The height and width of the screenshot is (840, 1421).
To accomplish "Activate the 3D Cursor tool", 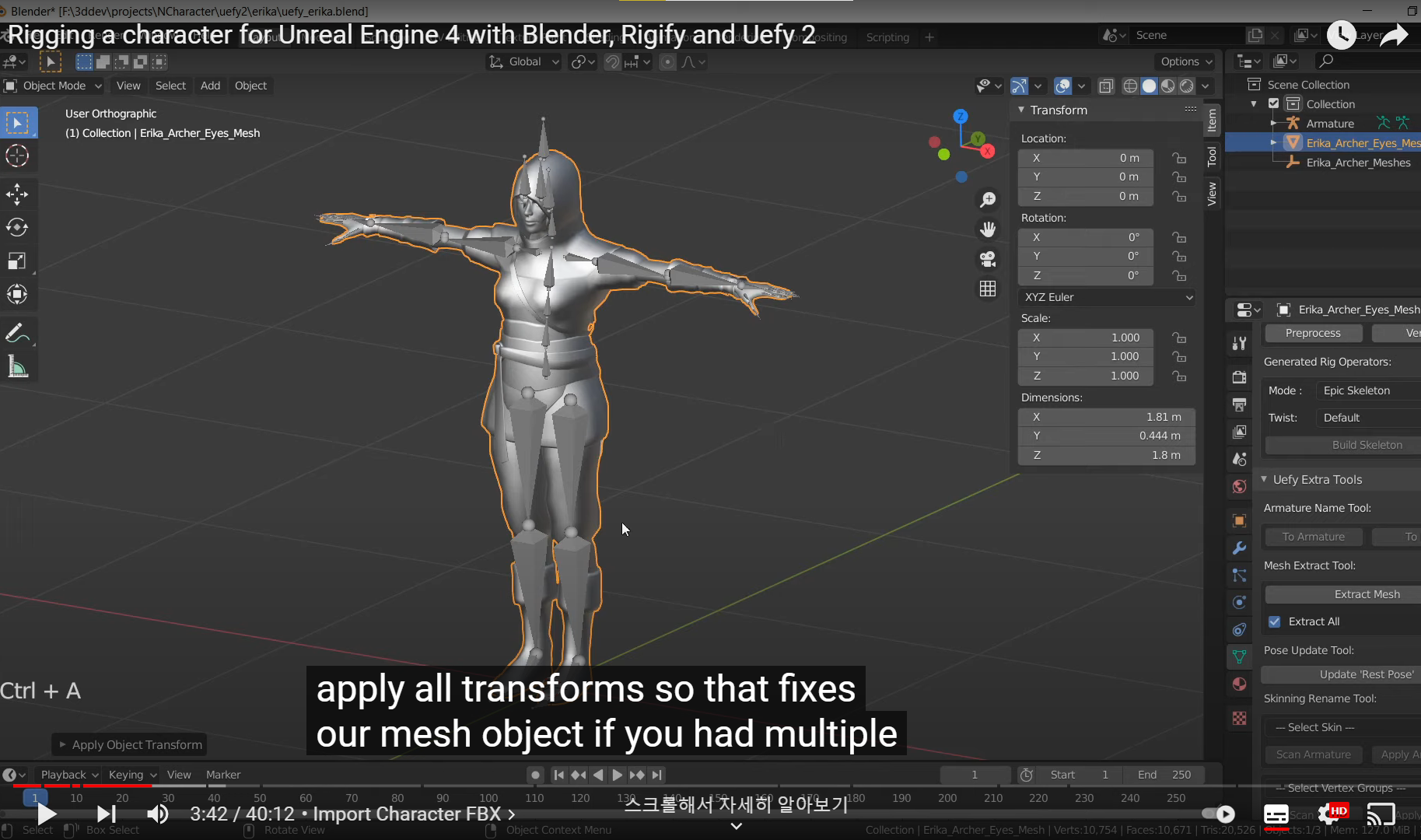I will pos(17,156).
